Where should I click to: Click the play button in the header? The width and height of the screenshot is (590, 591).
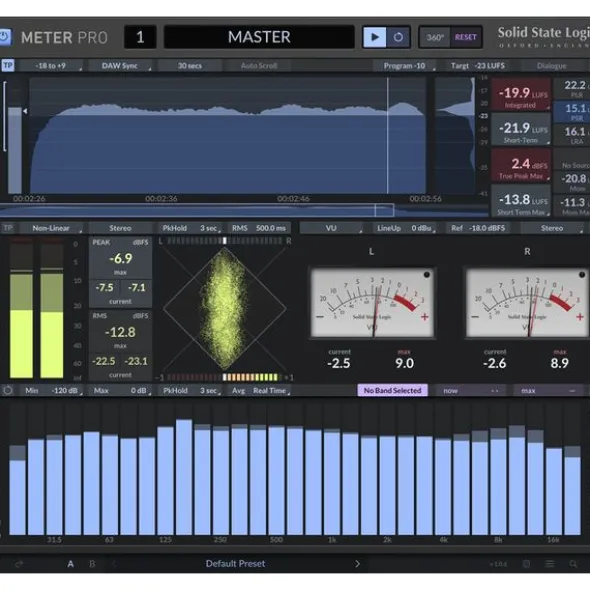[374, 37]
